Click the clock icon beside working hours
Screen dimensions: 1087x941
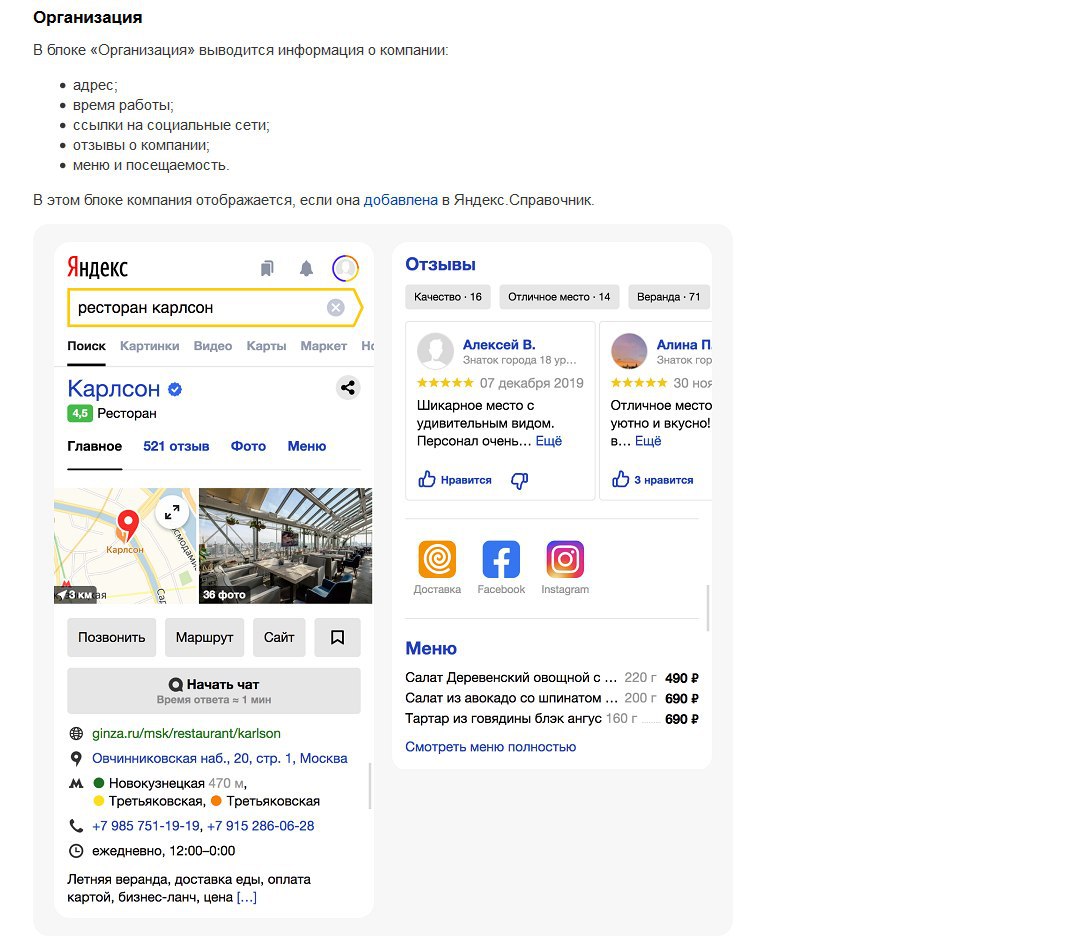click(76, 851)
